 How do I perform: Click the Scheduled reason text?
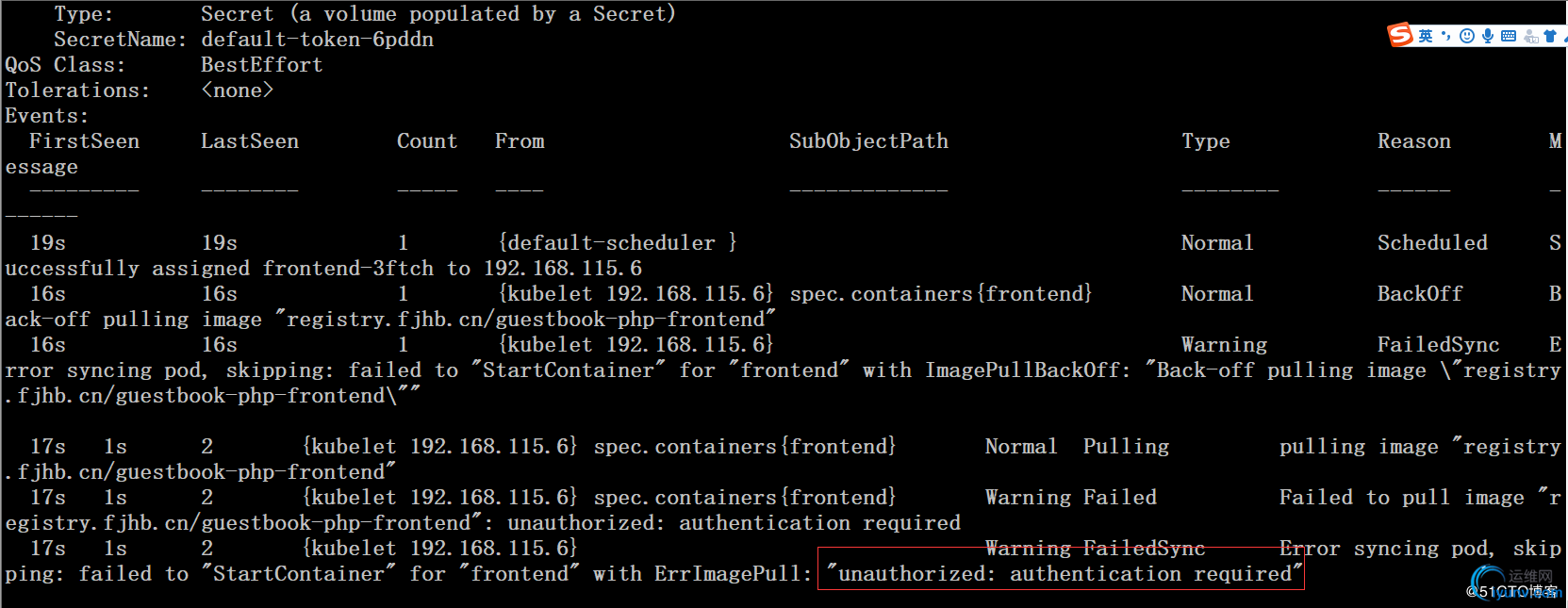(1431, 243)
